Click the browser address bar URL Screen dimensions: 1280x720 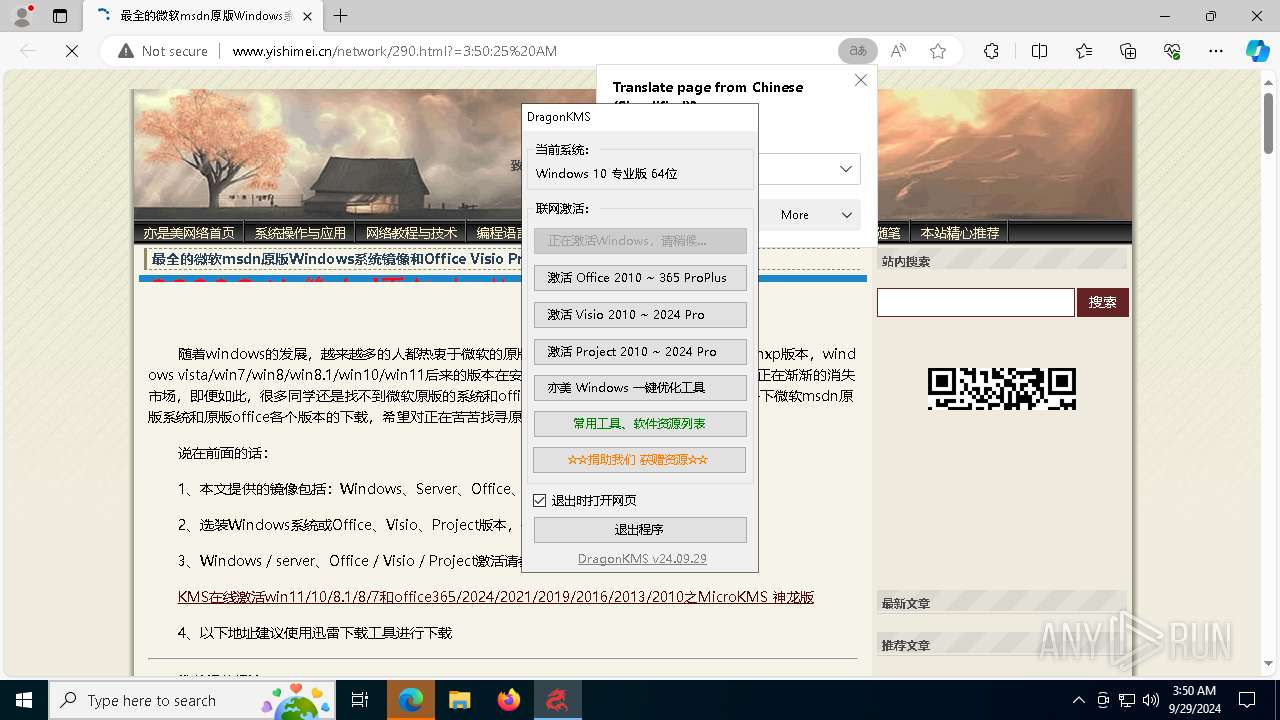coord(394,51)
